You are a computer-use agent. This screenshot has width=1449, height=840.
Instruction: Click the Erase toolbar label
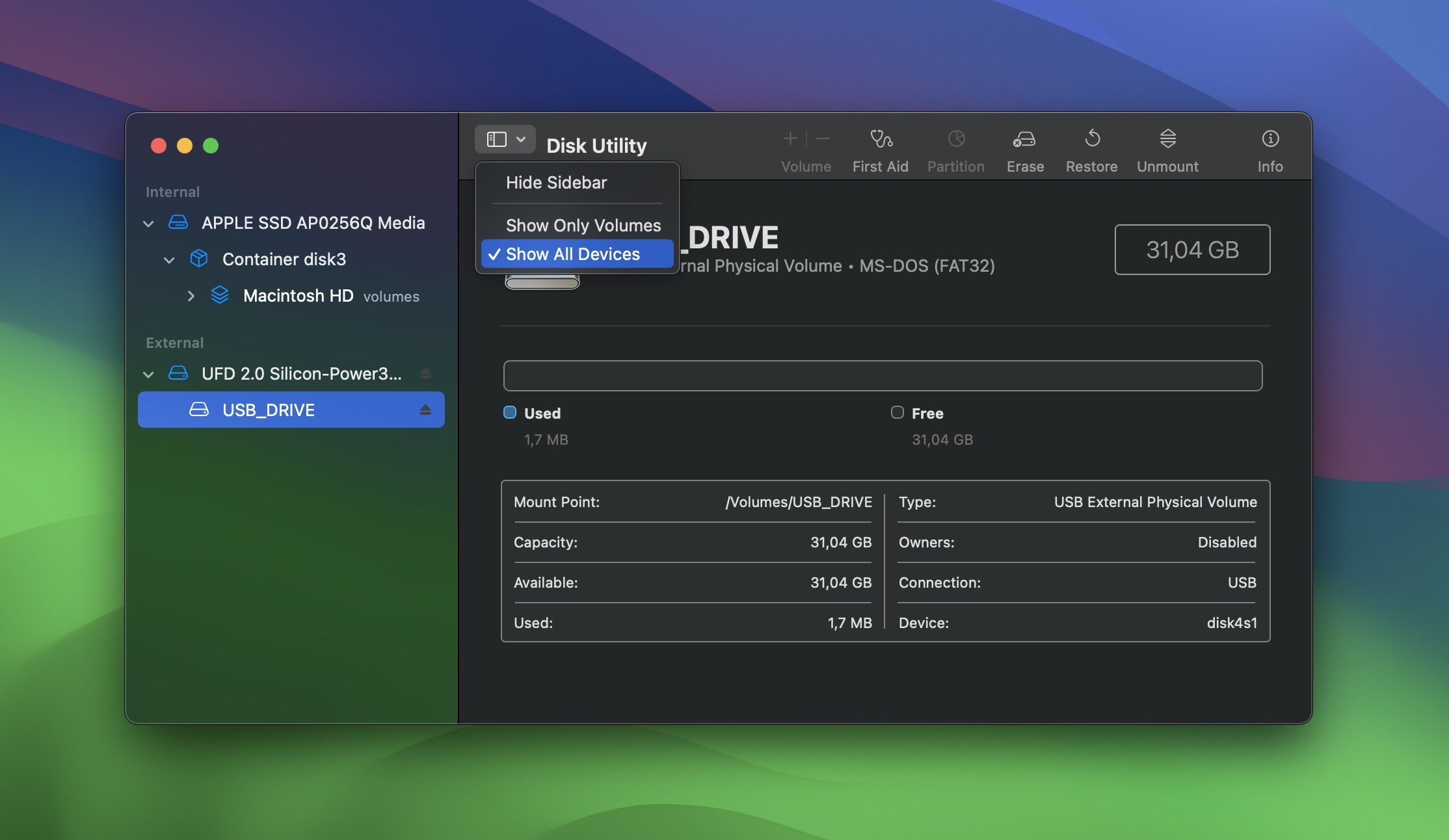(1026, 166)
